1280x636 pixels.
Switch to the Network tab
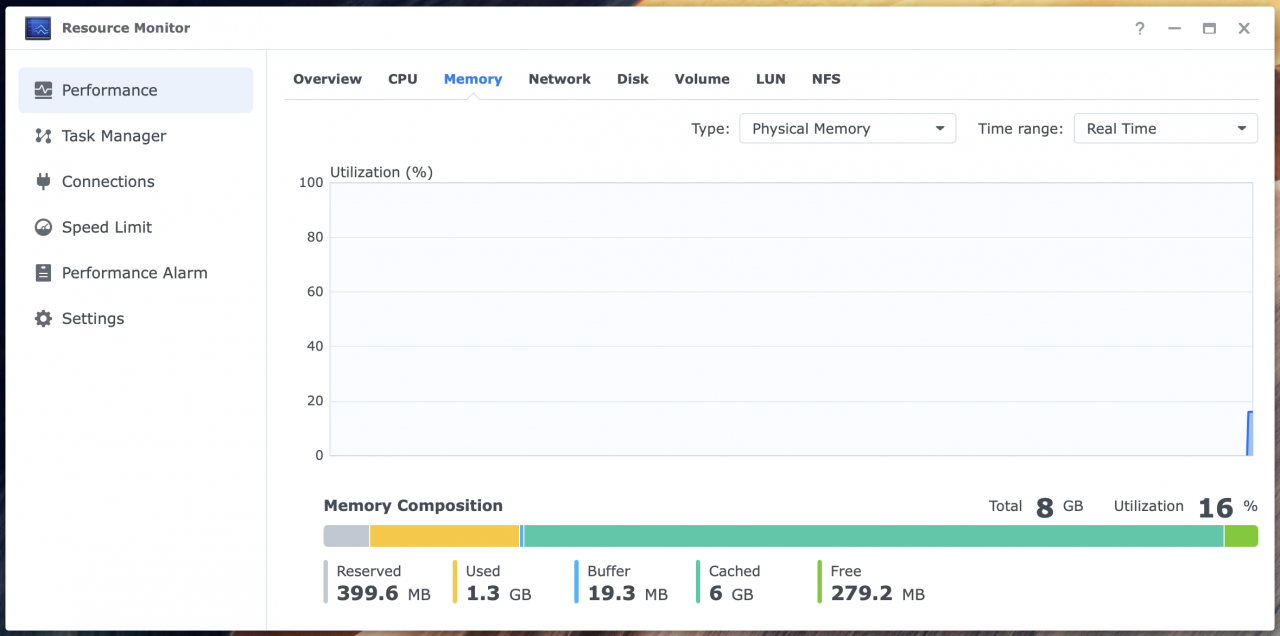click(x=559, y=79)
